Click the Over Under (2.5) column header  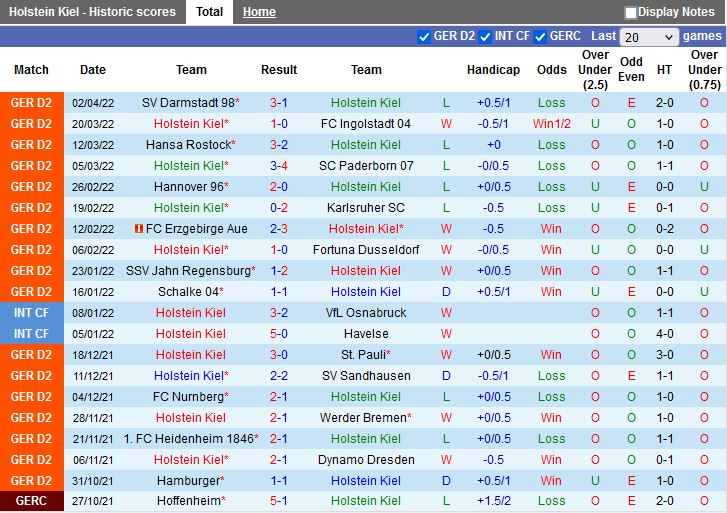[595, 70]
